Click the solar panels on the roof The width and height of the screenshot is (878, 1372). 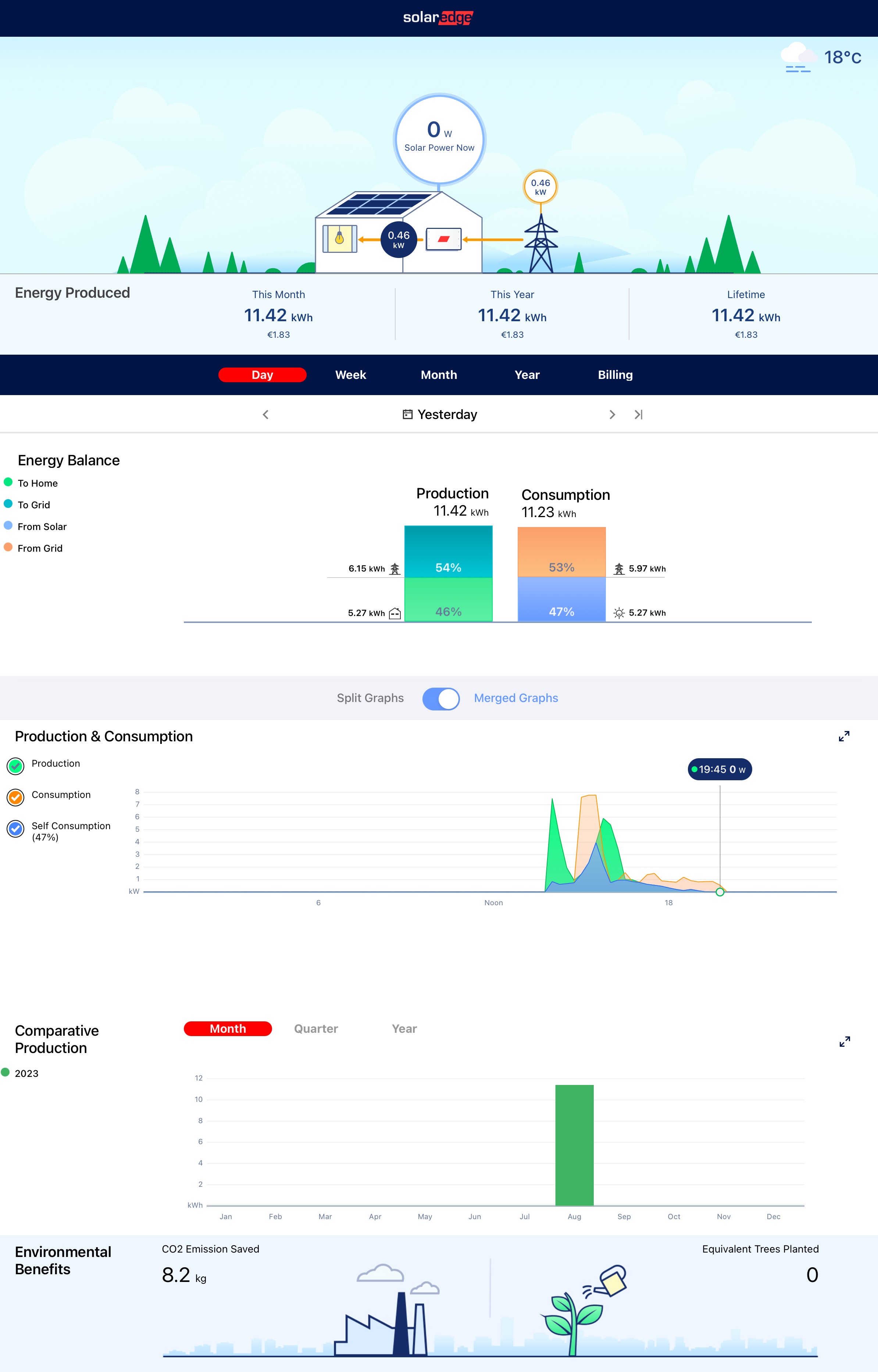(x=379, y=204)
